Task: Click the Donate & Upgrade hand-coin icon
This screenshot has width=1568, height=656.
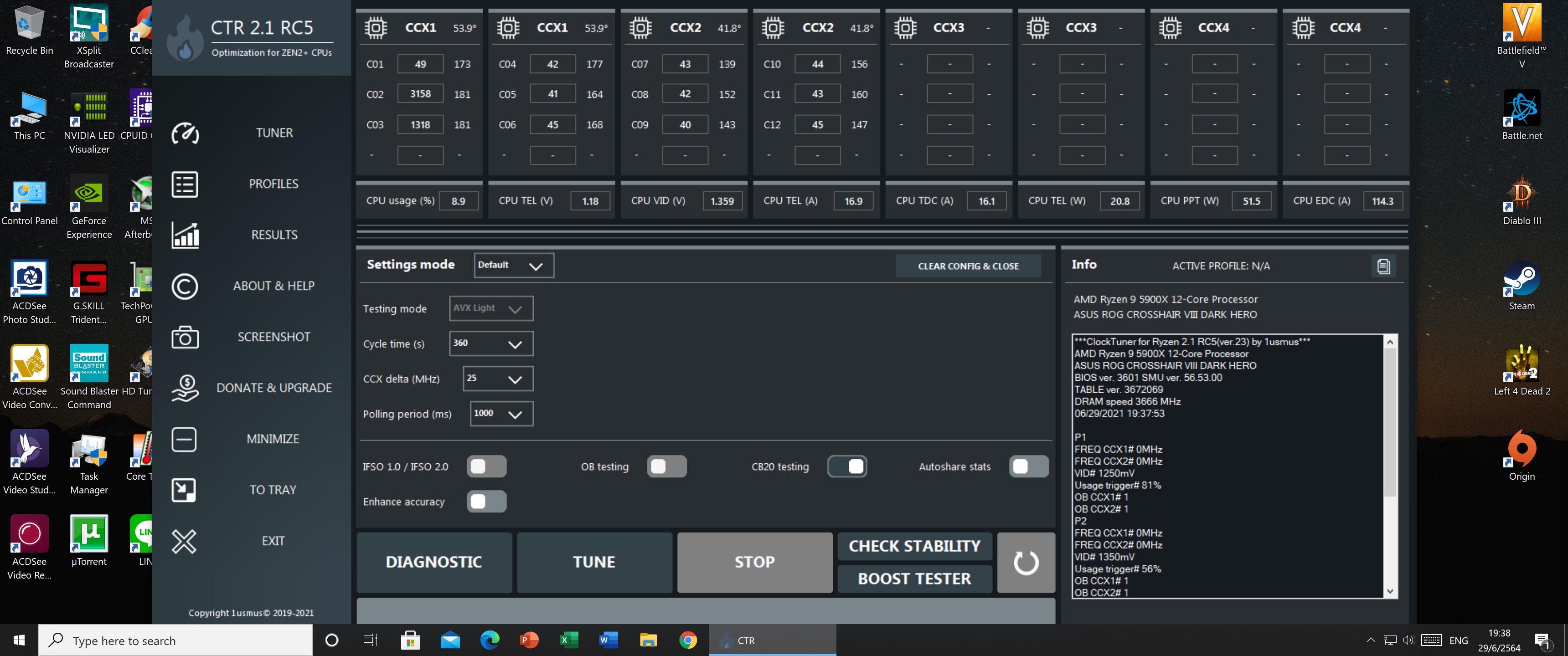Action: [x=185, y=388]
